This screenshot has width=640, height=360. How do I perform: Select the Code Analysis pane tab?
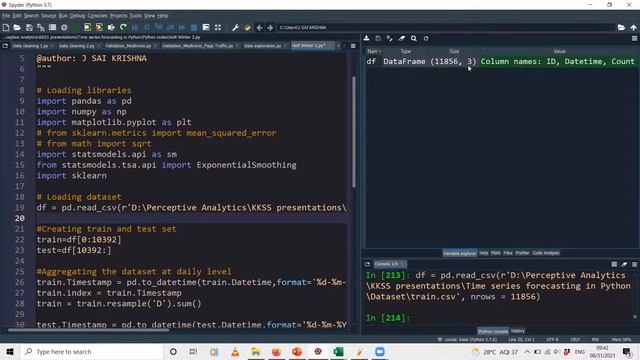click(546, 253)
